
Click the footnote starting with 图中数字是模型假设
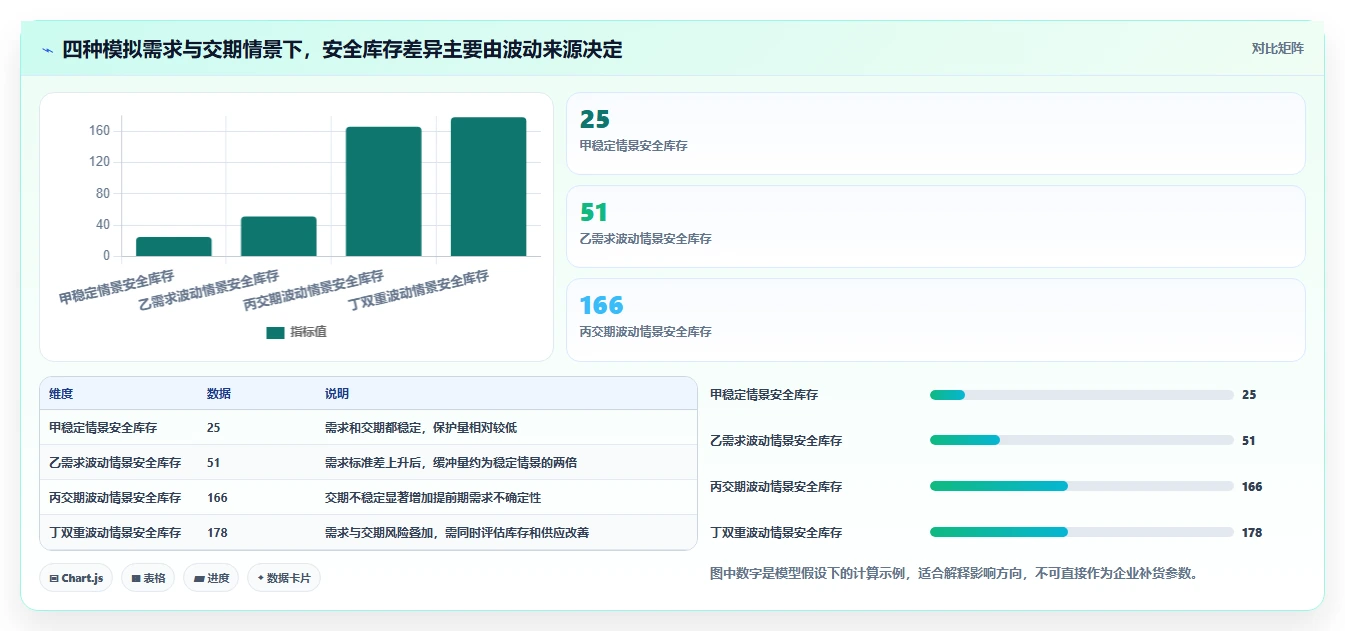coord(954,574)
